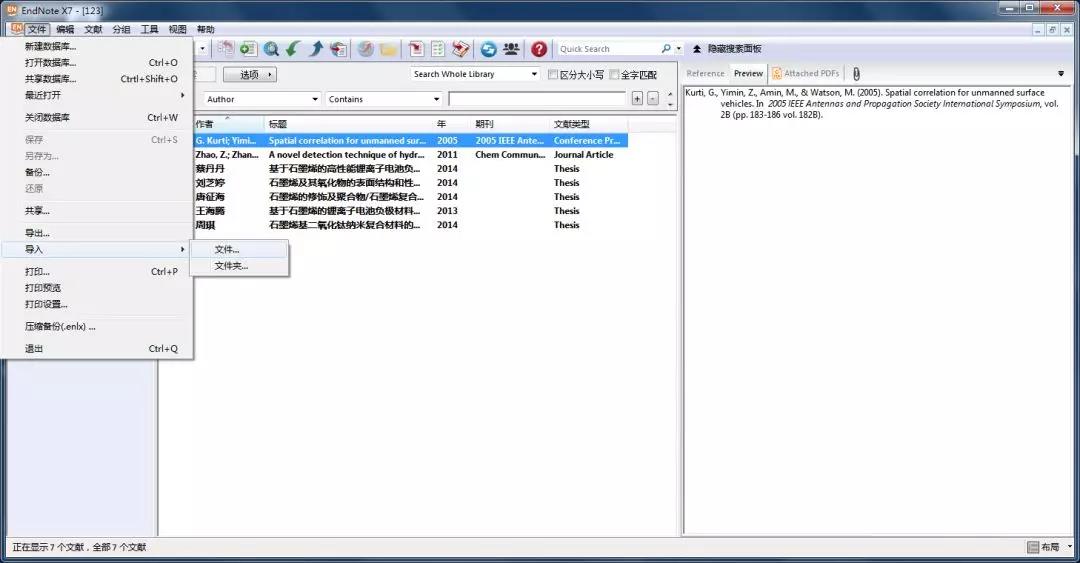Click the search term field beside Contains

[537, 99]
